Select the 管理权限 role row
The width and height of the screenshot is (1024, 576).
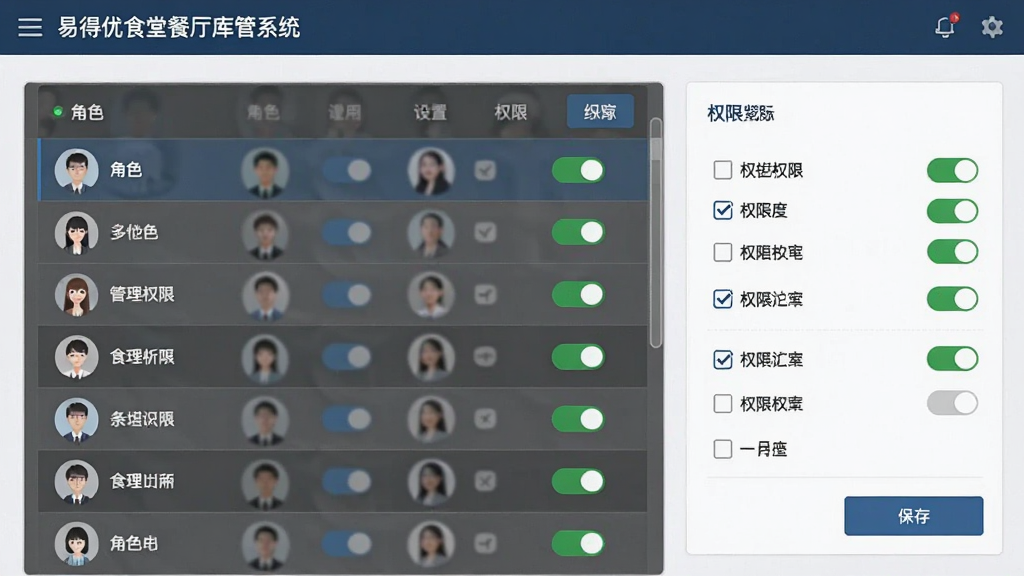[x=342, y=295]
